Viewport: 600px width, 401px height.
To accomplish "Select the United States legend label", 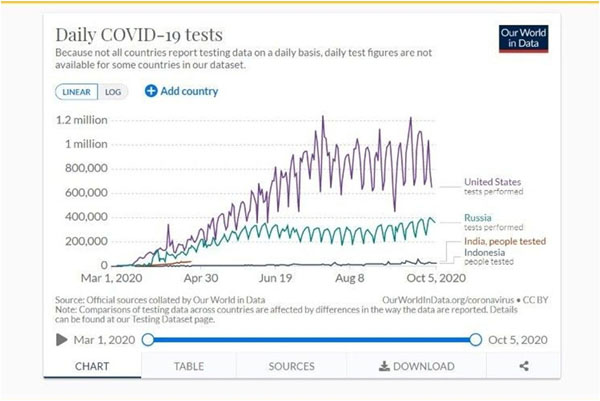I will (494, 182).
